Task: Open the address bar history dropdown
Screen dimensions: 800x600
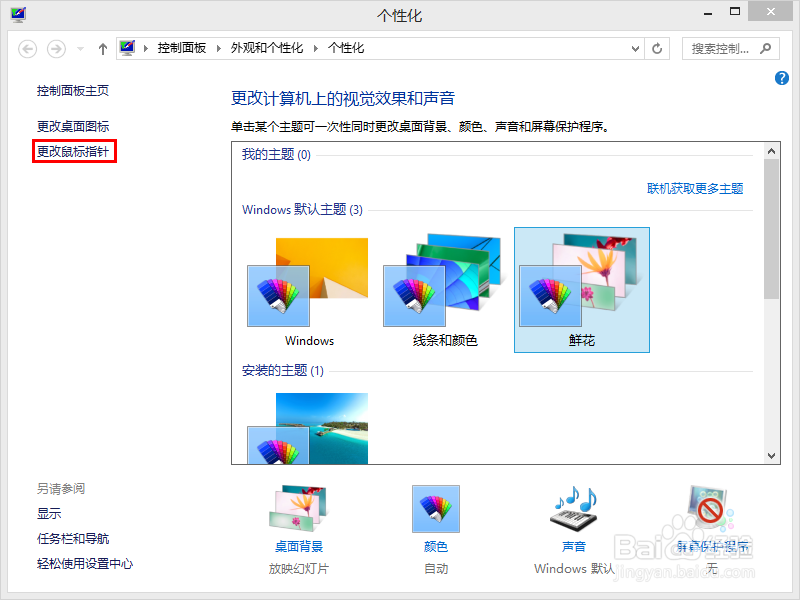Action: (635, 49)
